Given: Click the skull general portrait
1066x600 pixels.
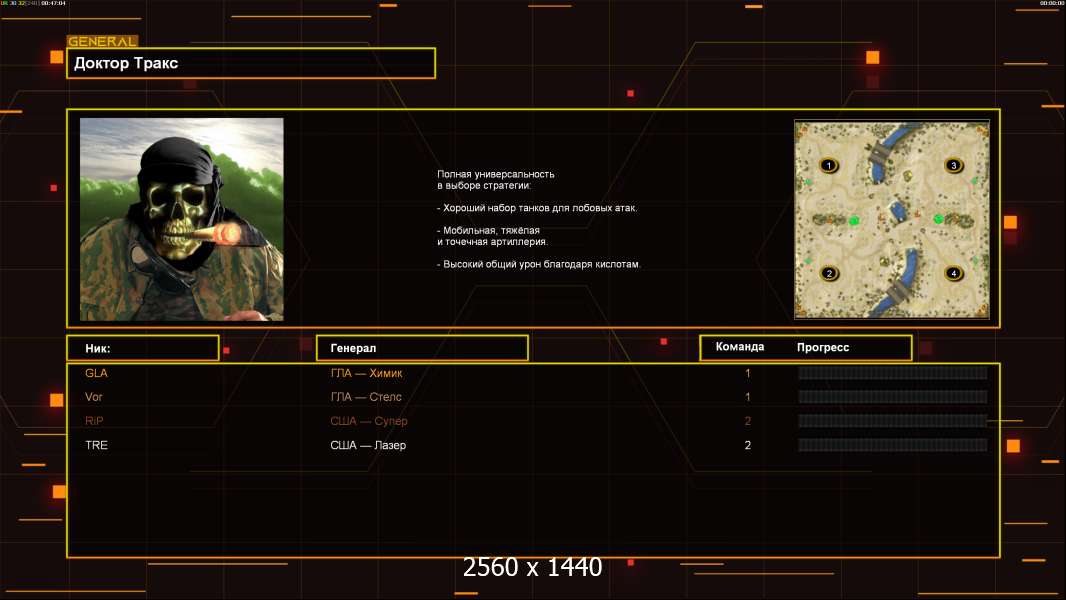Looking at the screenshot, I should click(x=181, y=219).
